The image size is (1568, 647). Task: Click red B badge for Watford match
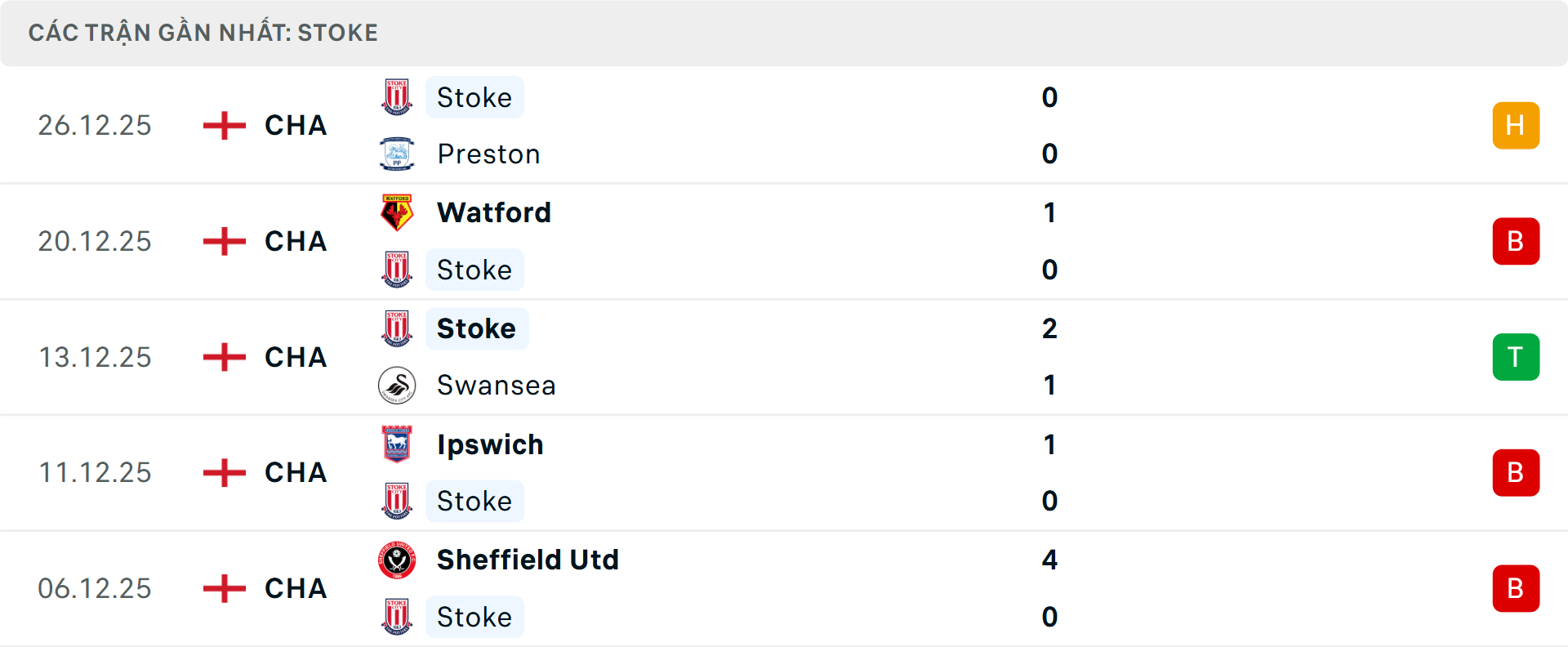pos(1516,241)
